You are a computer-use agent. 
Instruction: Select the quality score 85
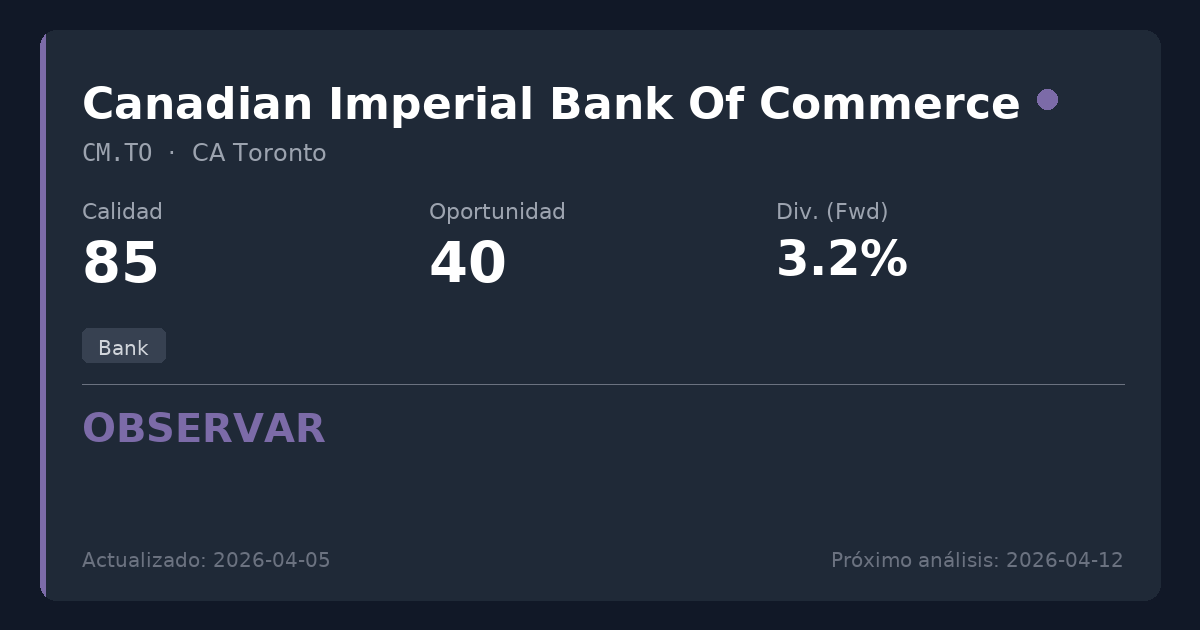point(121,264)
